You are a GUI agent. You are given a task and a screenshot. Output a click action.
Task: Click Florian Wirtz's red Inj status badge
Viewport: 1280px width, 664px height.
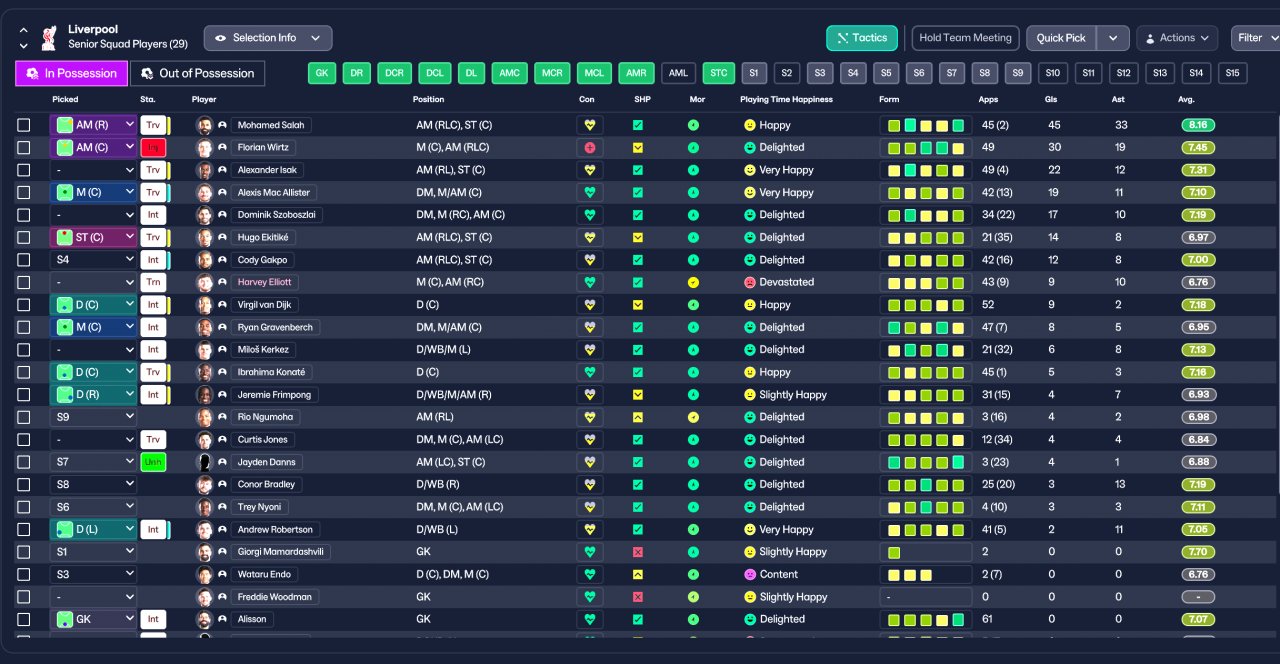[x=152, y=147]
